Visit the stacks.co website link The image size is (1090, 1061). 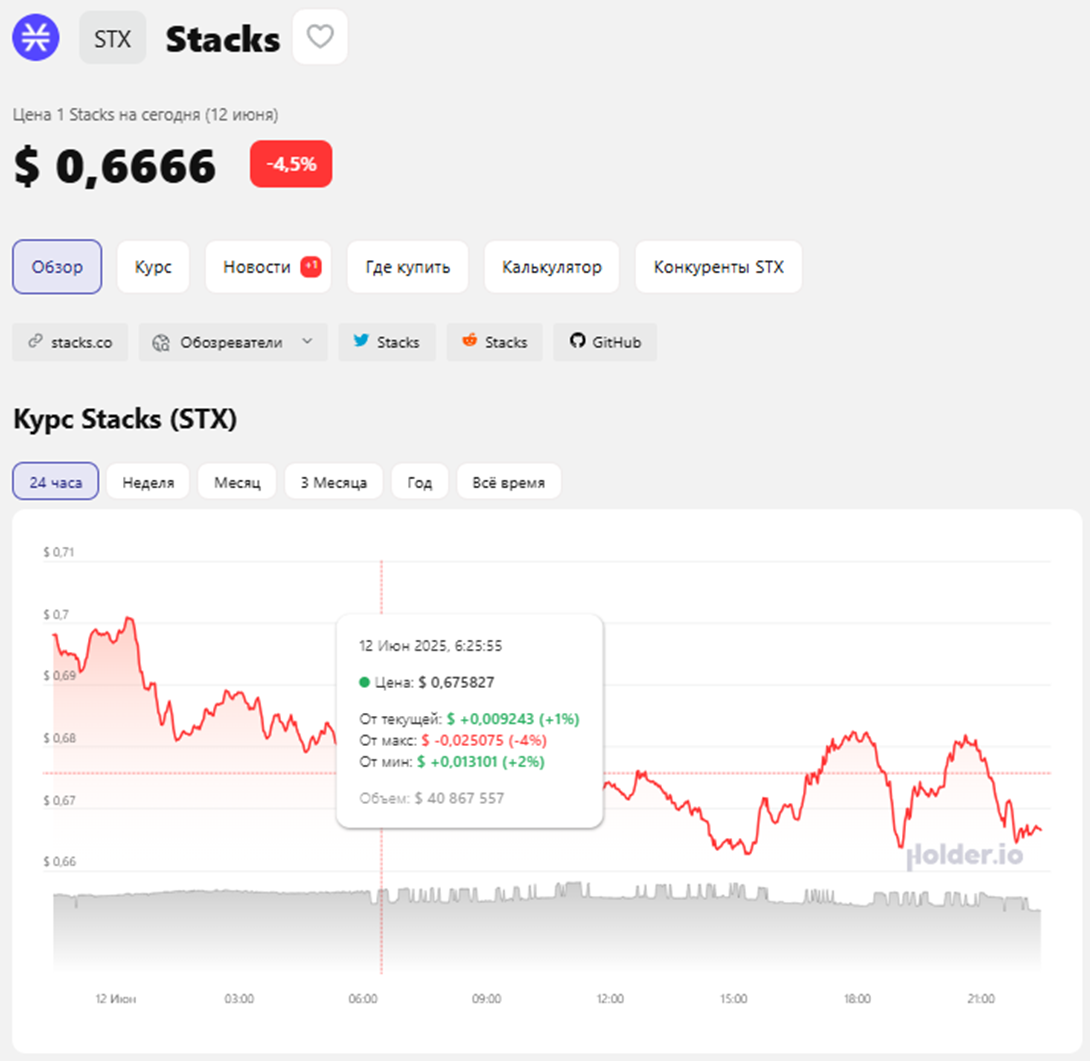pyautogui.click(x=70, y=342)
